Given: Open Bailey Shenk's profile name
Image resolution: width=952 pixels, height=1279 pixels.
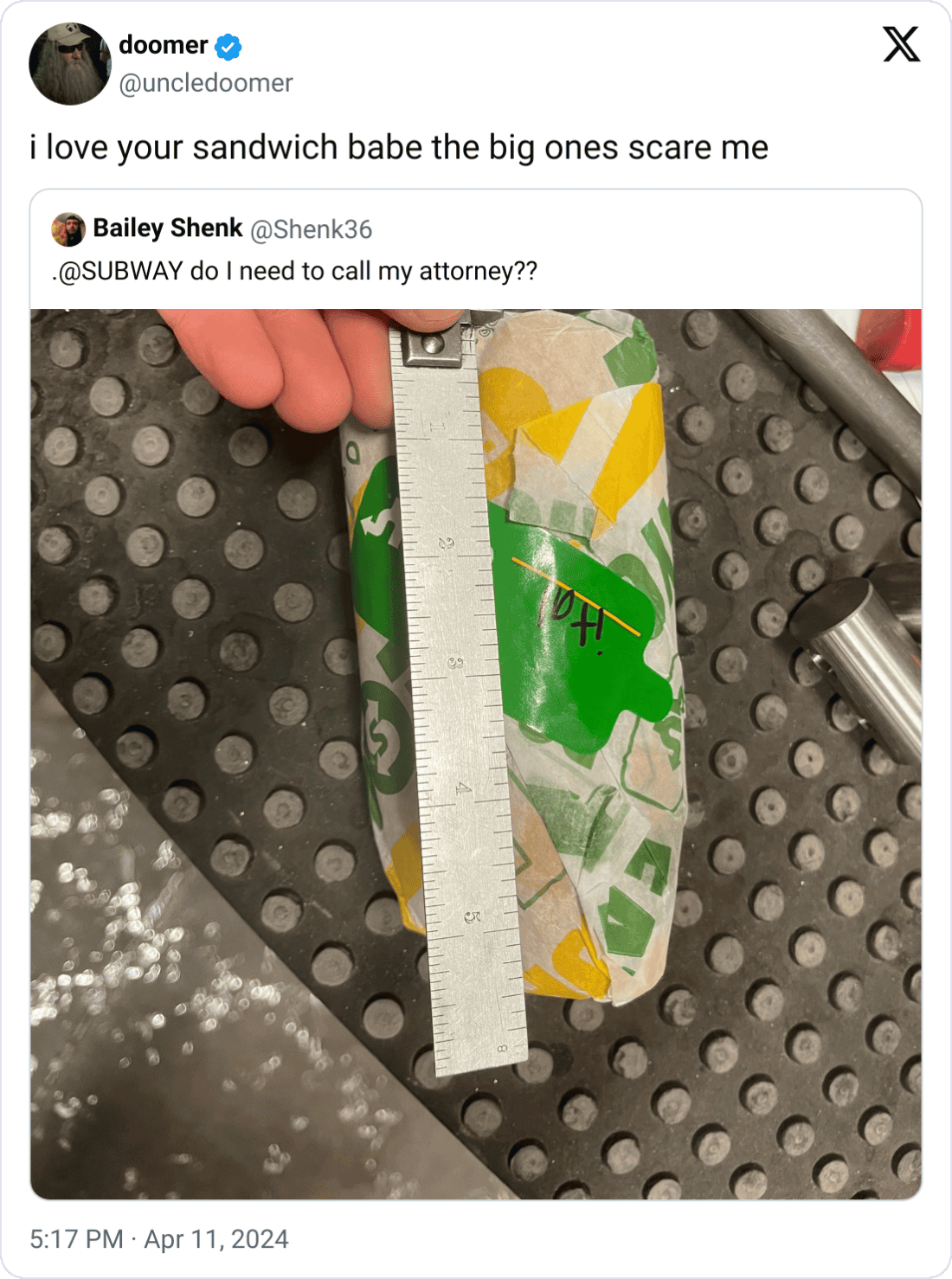Looking at the screenshot, I should (x=168, y=228).
